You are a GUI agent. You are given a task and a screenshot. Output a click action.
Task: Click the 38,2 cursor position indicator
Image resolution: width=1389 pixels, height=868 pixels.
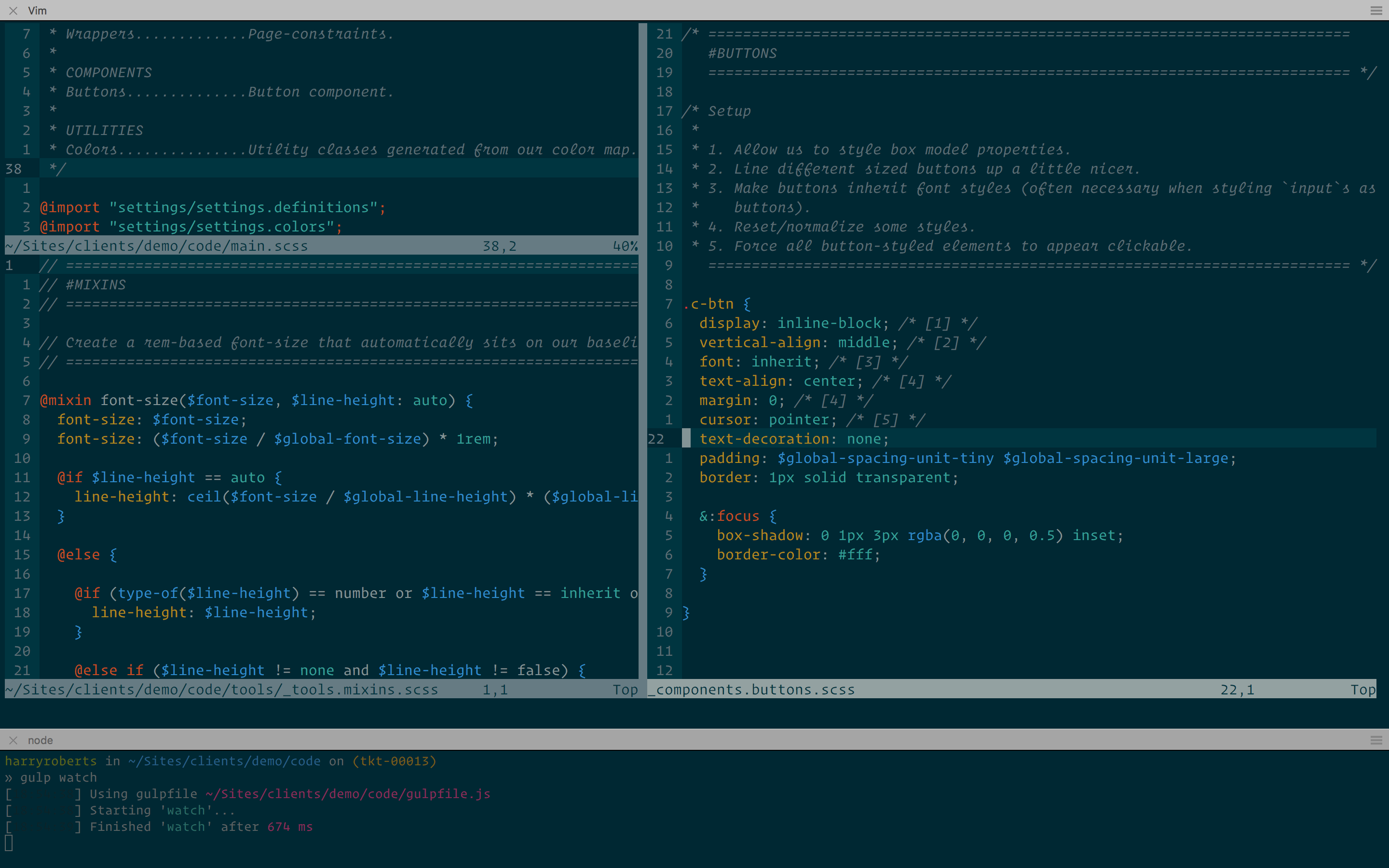tap(499, 246)
